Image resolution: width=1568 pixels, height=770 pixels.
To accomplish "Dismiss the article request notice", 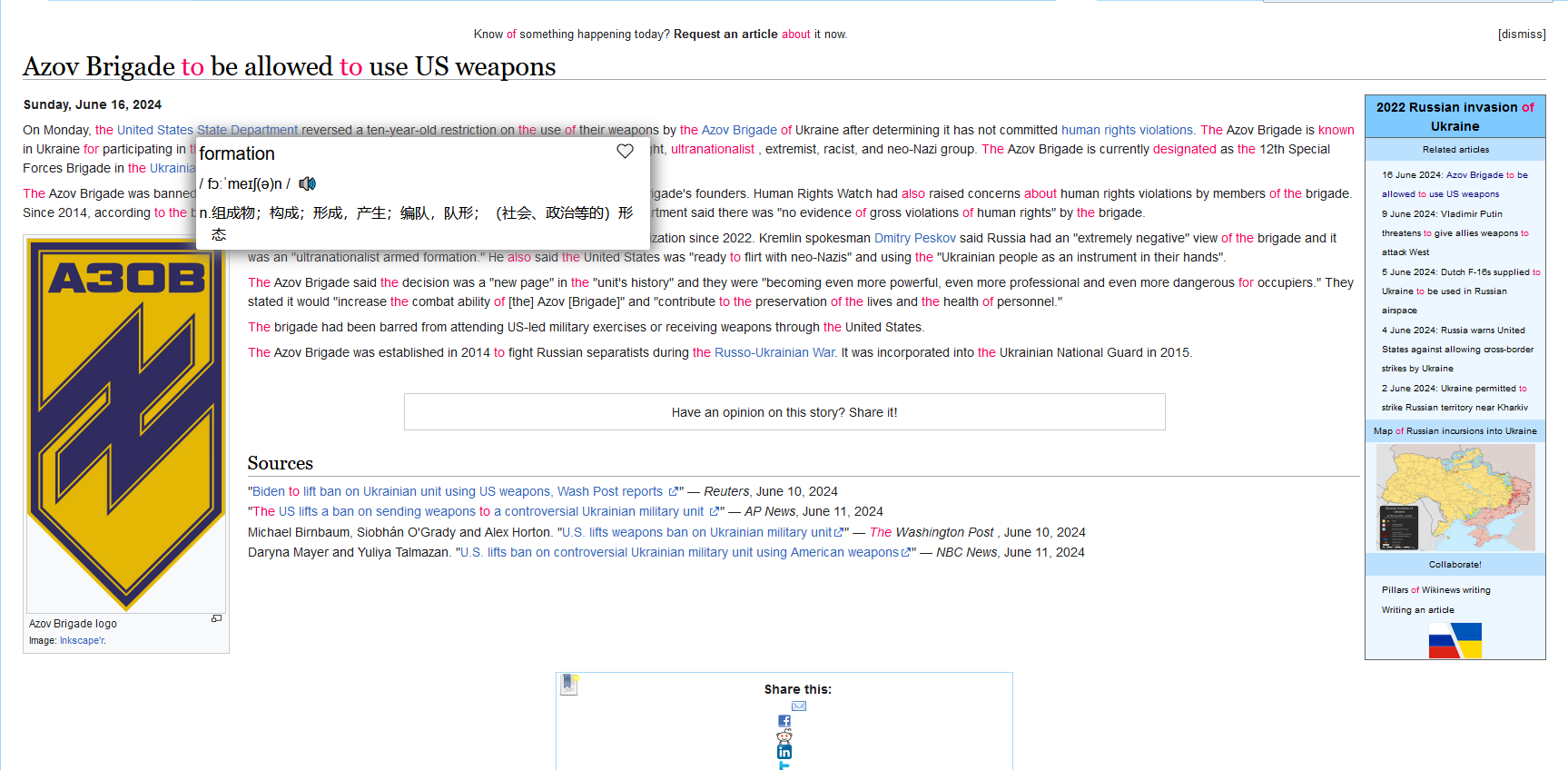I will 1522,35.
